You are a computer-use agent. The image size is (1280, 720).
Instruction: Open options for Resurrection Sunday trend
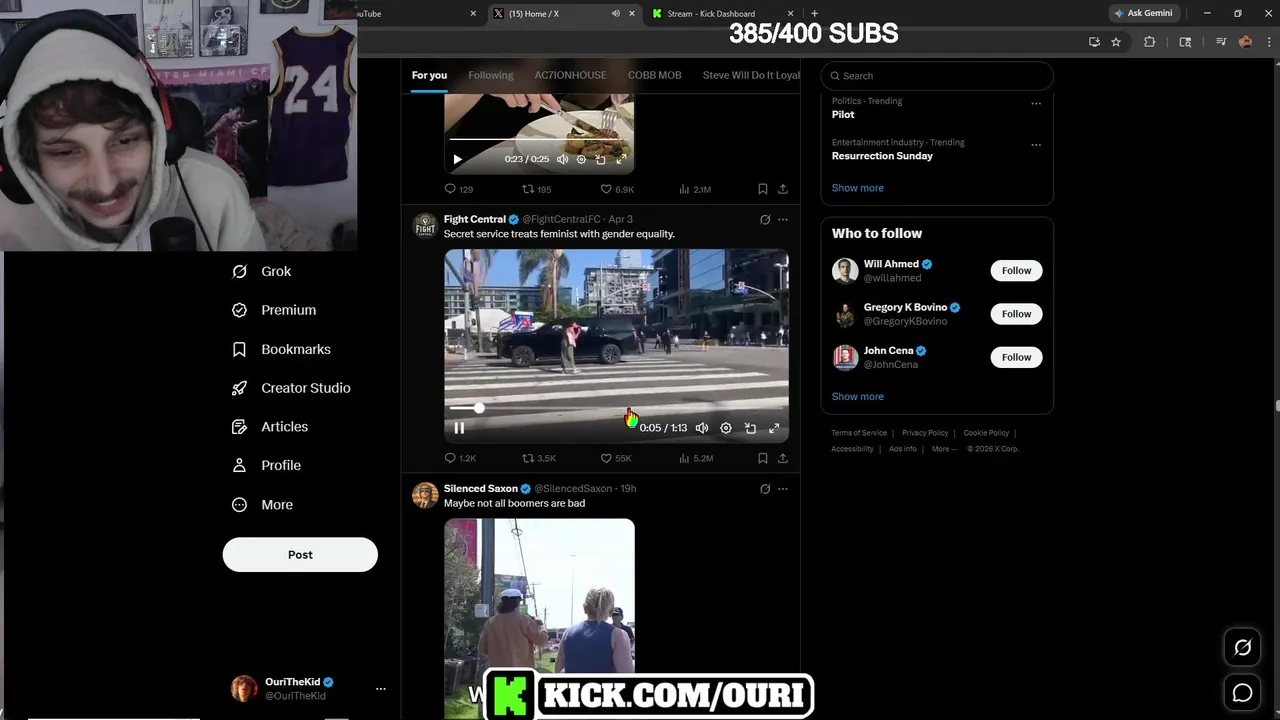(x=1036, y=144)
